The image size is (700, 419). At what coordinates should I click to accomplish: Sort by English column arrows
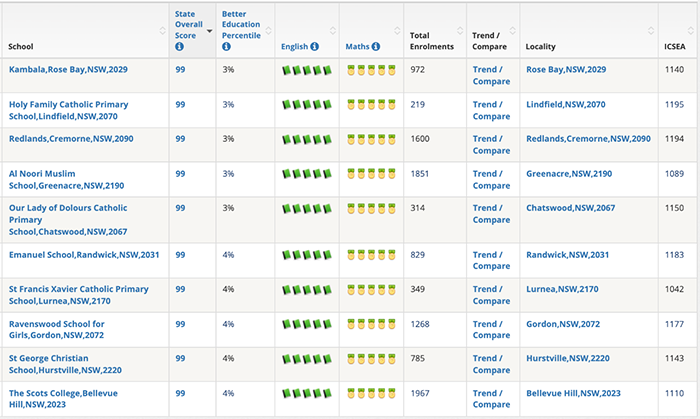point(333,30)
